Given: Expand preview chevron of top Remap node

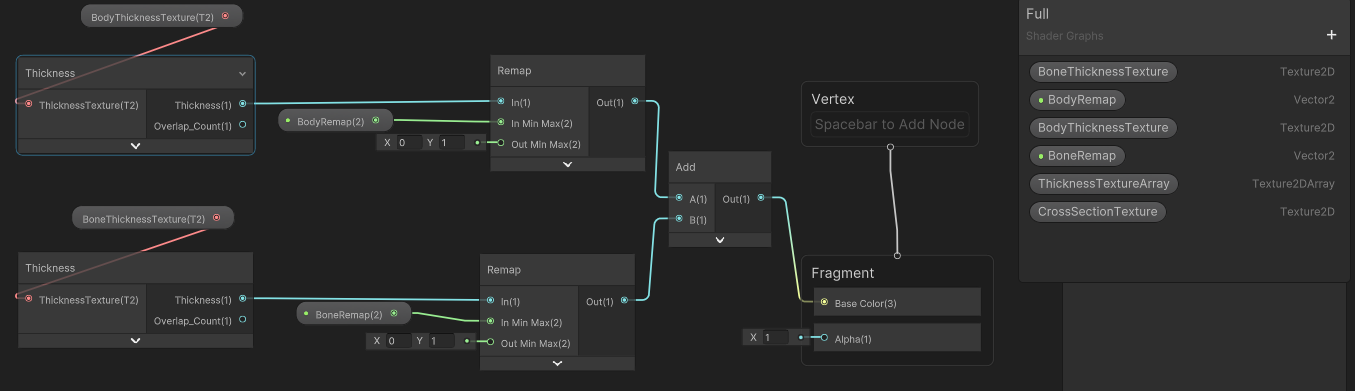Looking at the screenshot, I should coord(567,165).
